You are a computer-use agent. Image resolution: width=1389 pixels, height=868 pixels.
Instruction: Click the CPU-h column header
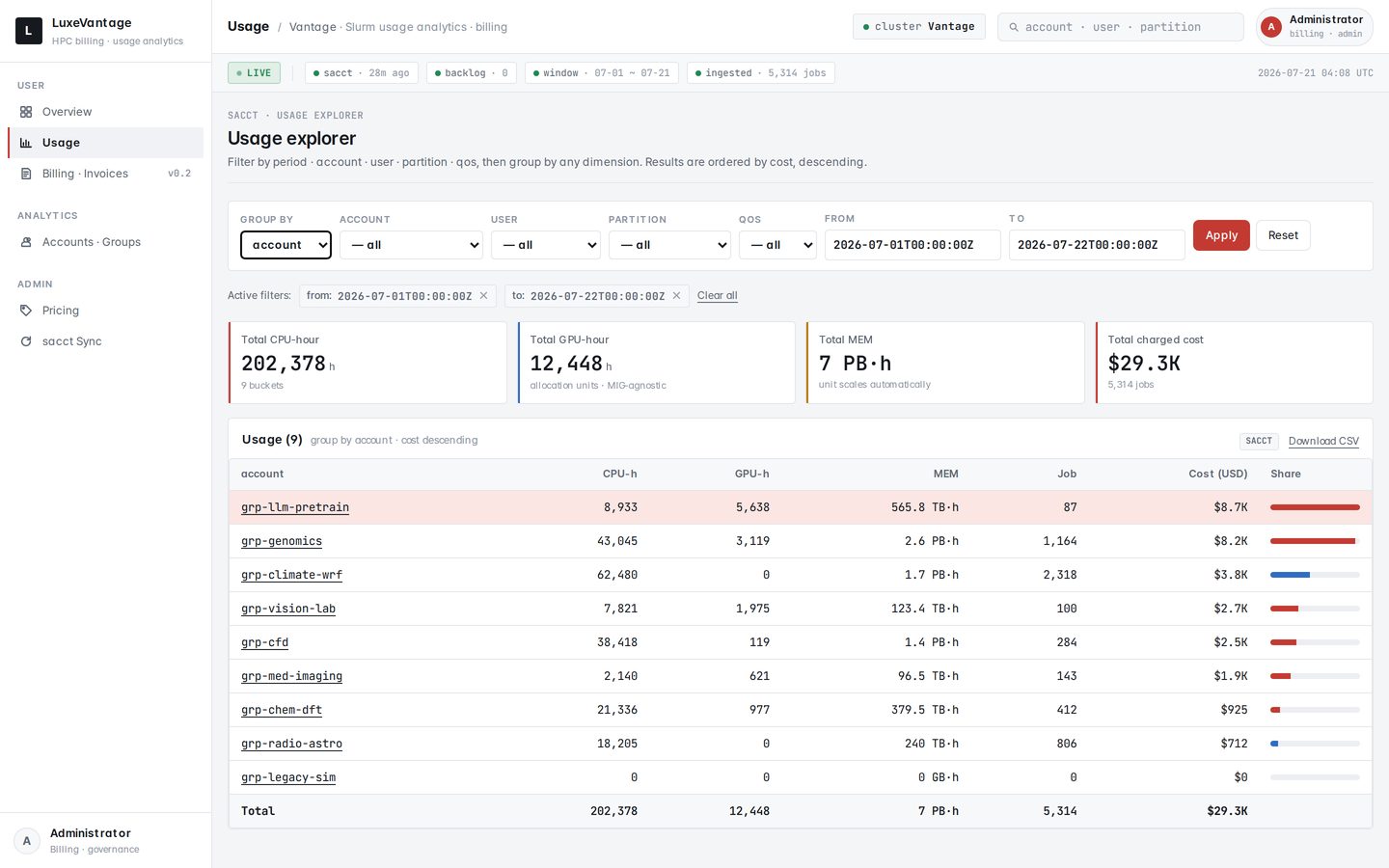click(619, 475)
